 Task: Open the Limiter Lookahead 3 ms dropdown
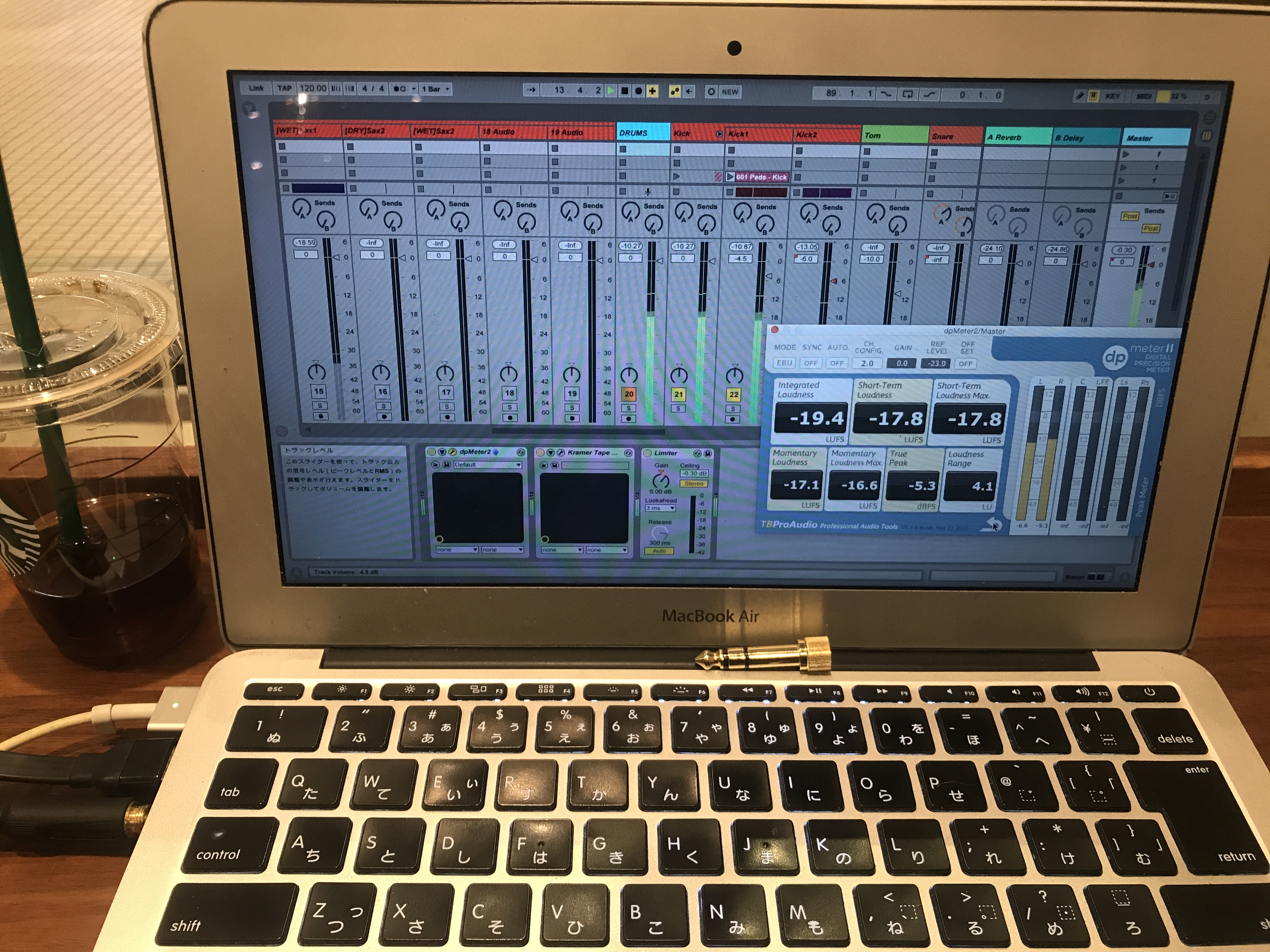(660, 508)
